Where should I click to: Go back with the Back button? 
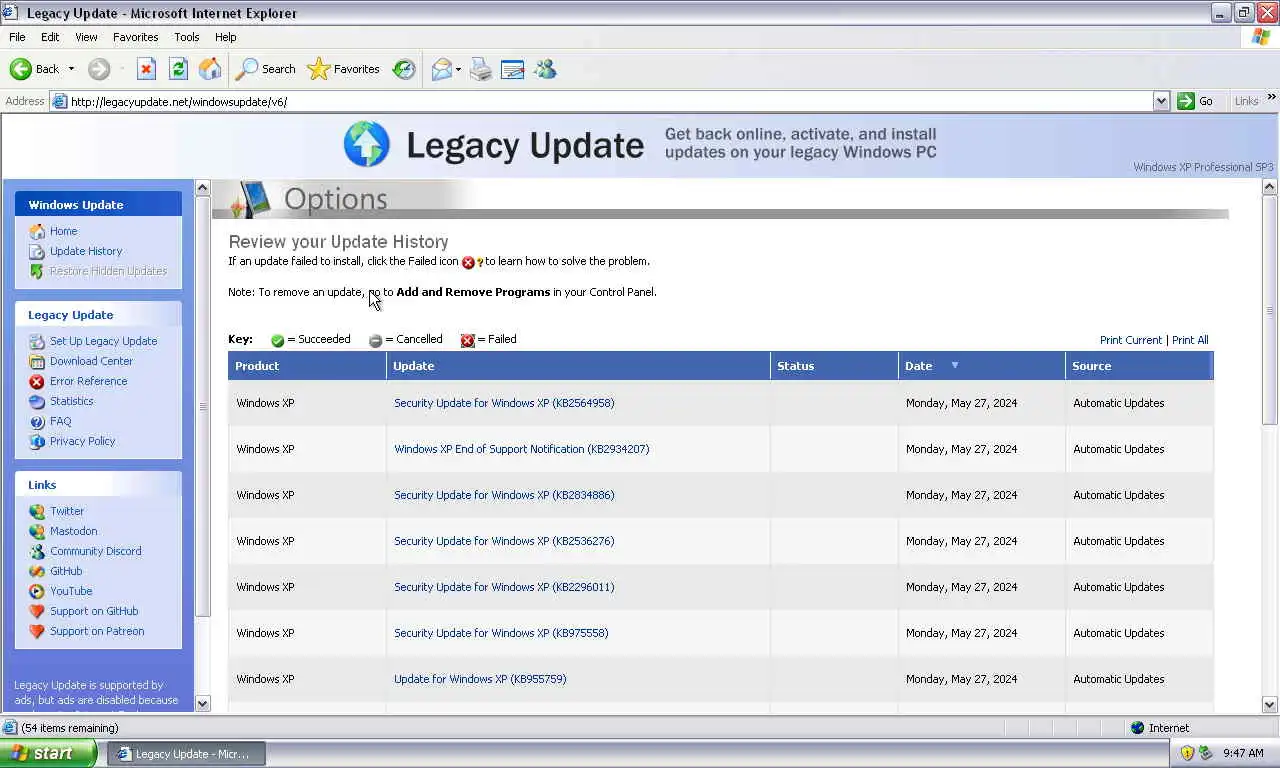pyautogui.click(x=34, y=69)
